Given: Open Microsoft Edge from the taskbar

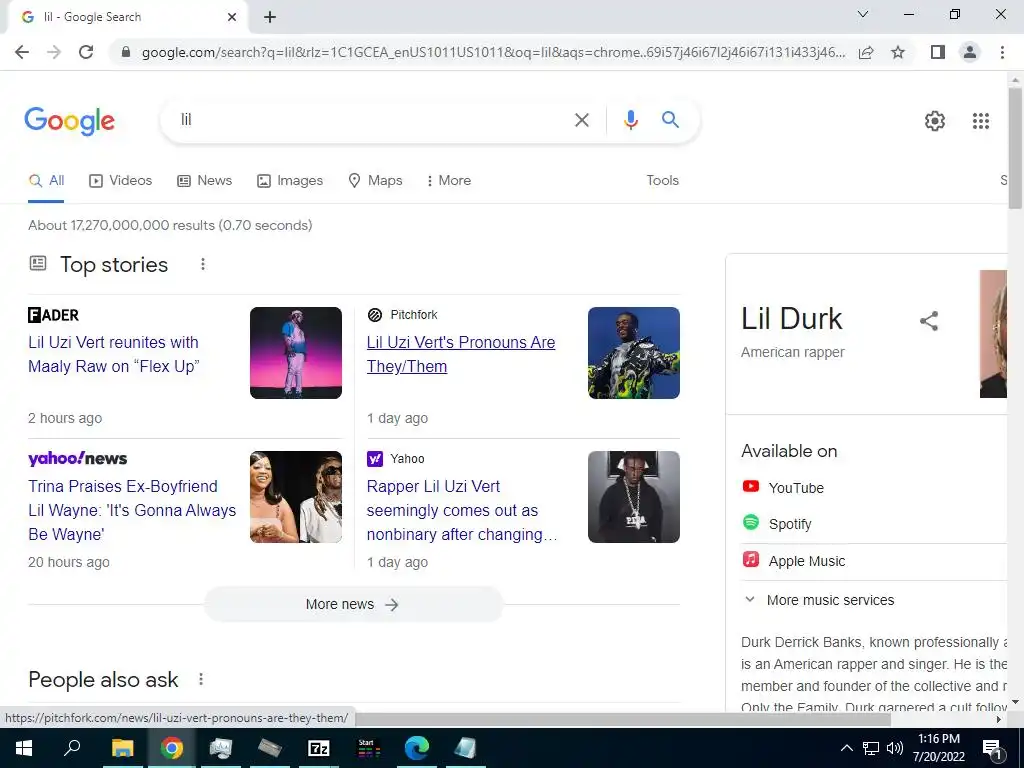Looking at the screenshot, I should coord(417,748).
